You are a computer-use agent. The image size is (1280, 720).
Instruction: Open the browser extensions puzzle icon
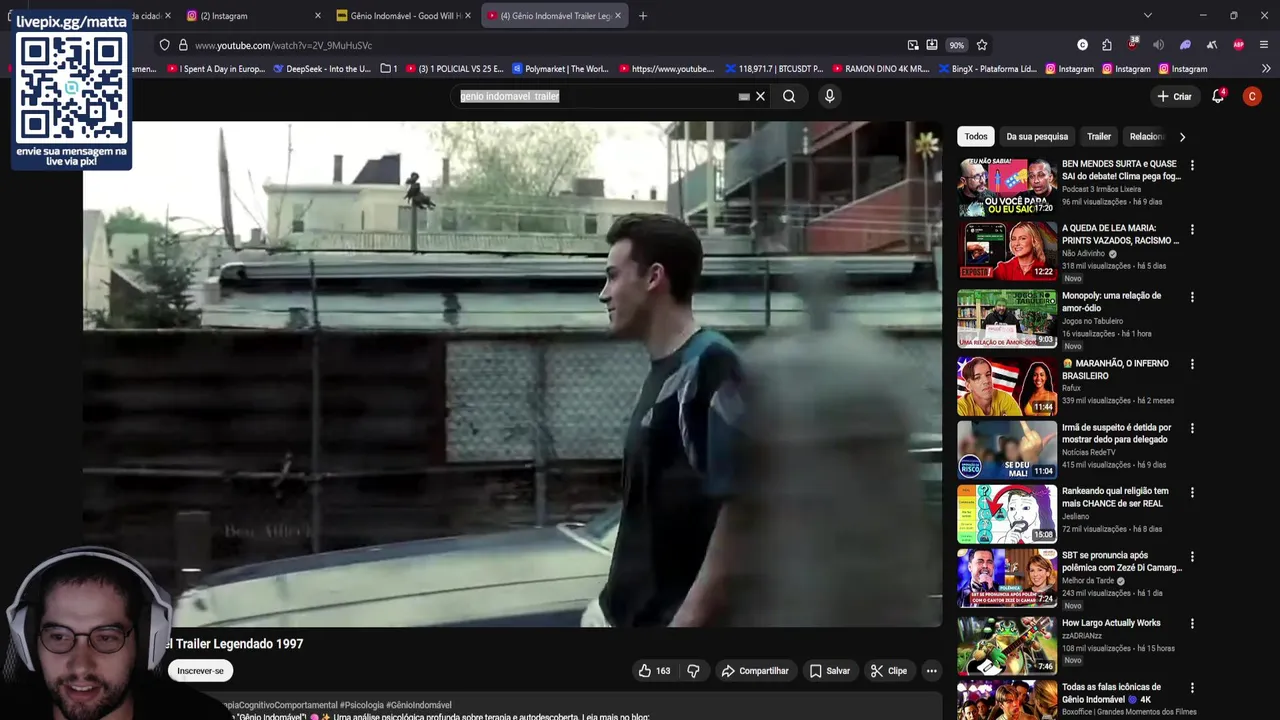tap(1107, 45)
